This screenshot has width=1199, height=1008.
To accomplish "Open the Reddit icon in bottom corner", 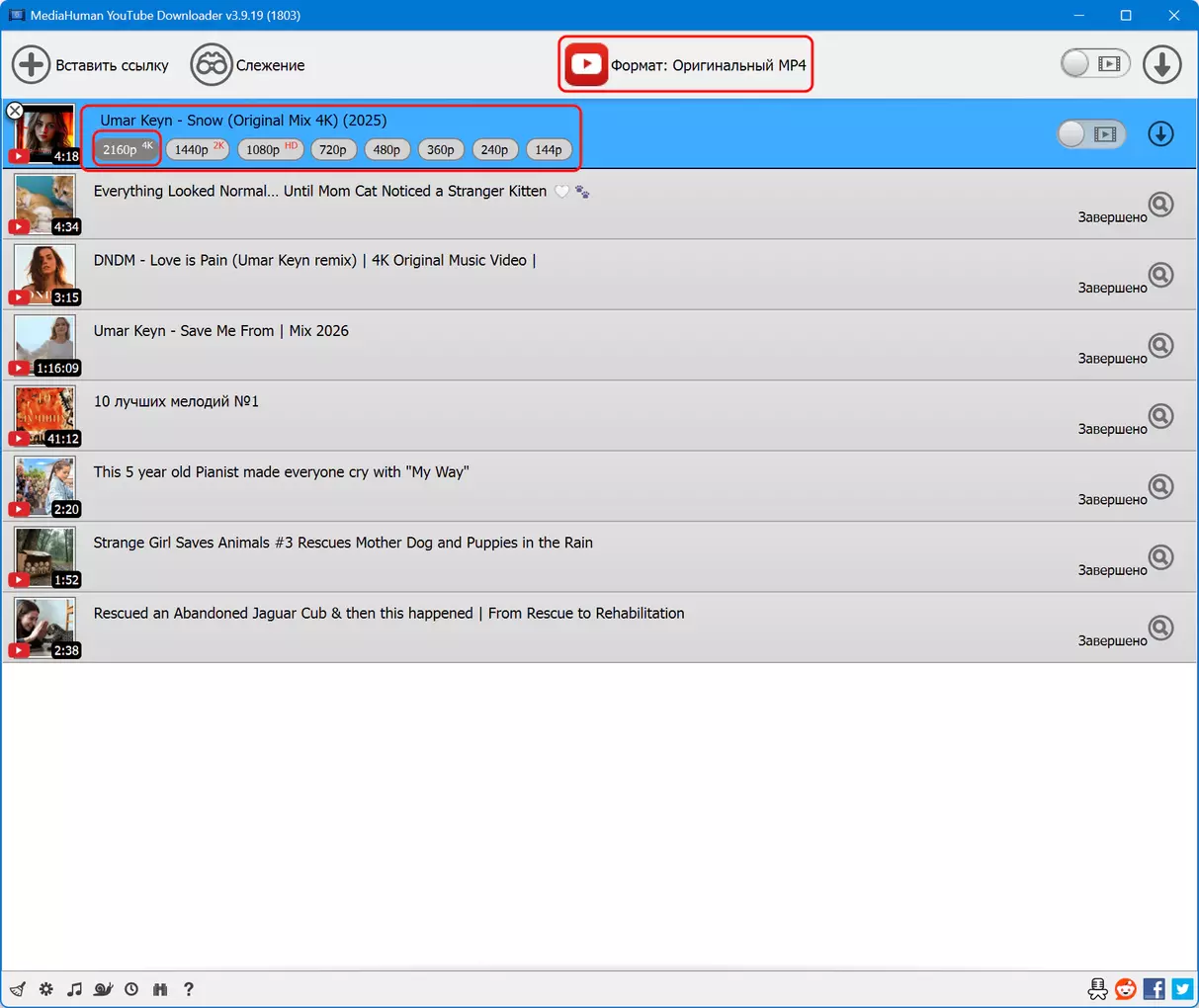I will 1126,988.
